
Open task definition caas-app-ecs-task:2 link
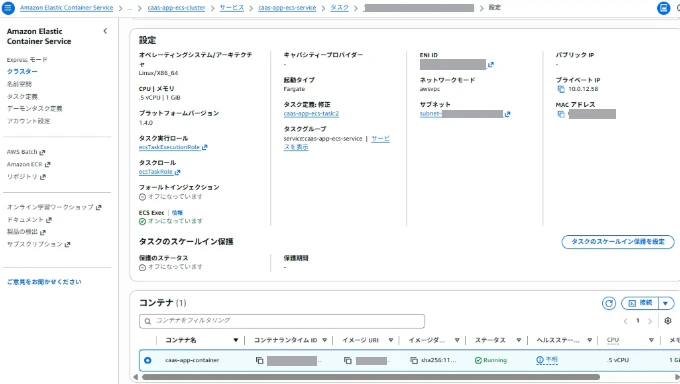click(311, 114)
